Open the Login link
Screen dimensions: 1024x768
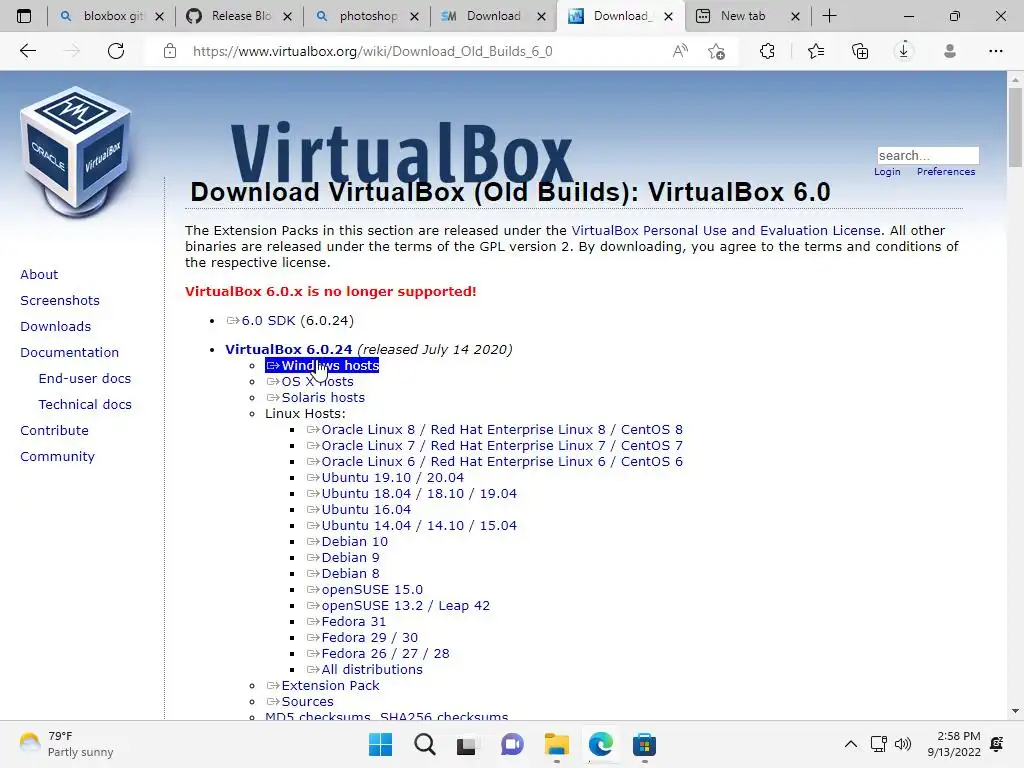tap(887, 172)
